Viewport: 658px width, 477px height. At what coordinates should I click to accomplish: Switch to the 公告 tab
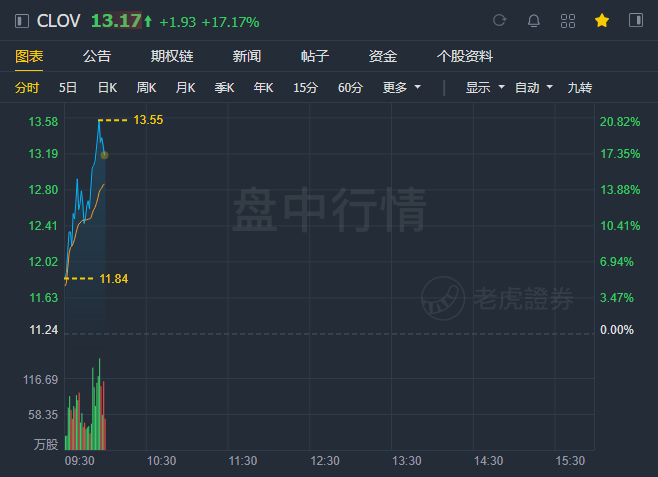click(x=97, y=56)
